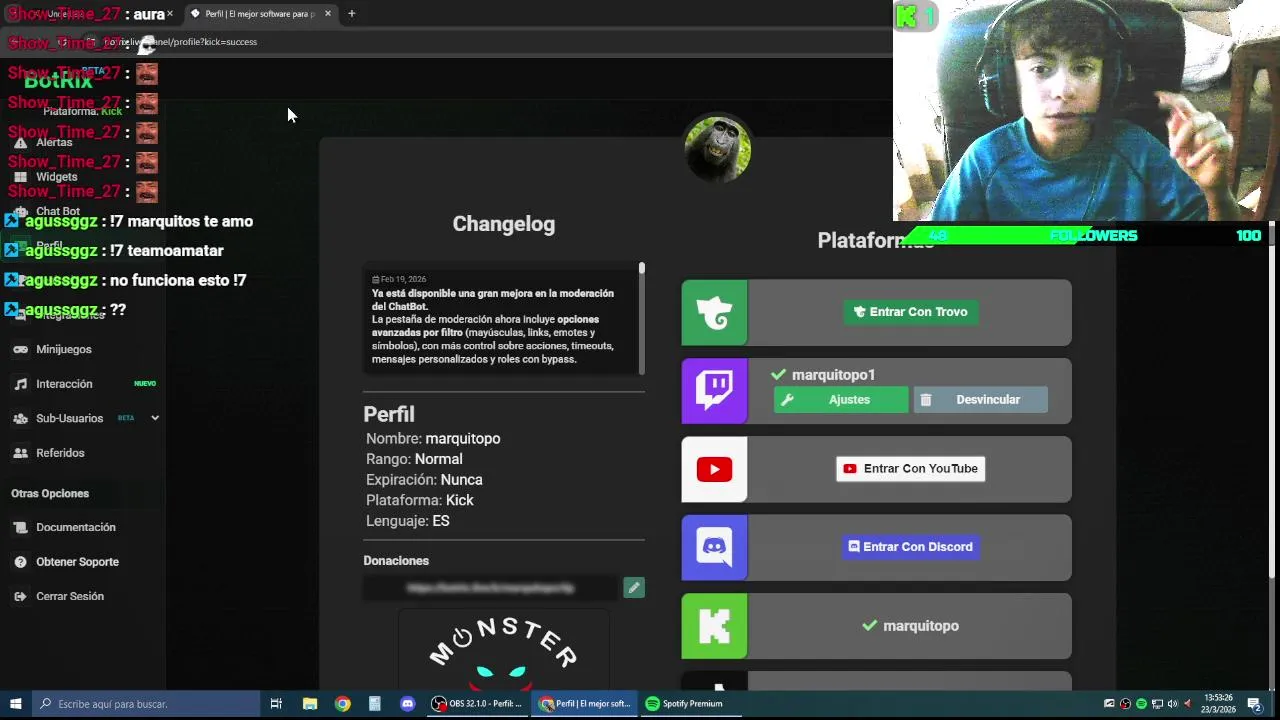Click the Twitch platform logo
This screenshot has width=1280, height=720.
click(714, 391)
